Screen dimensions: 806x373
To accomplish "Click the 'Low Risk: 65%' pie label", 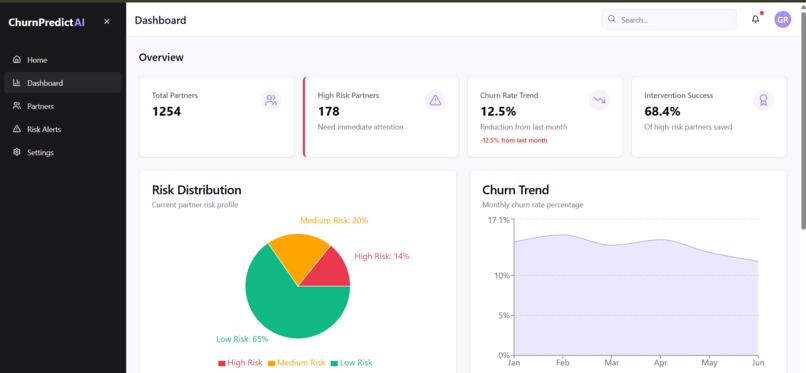I will pyautogui.click(x=242, y=339).
